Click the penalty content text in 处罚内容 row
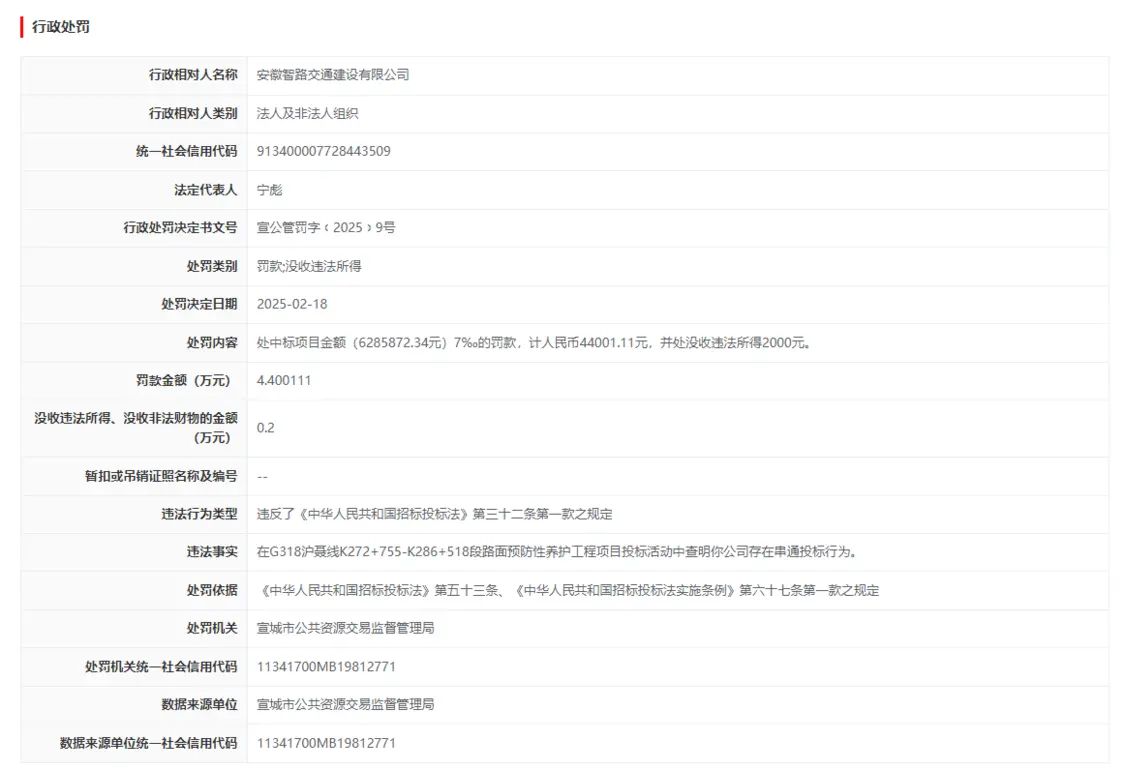Image resolution: width=1125 pixels, height=770 pixels. (533, 343)
